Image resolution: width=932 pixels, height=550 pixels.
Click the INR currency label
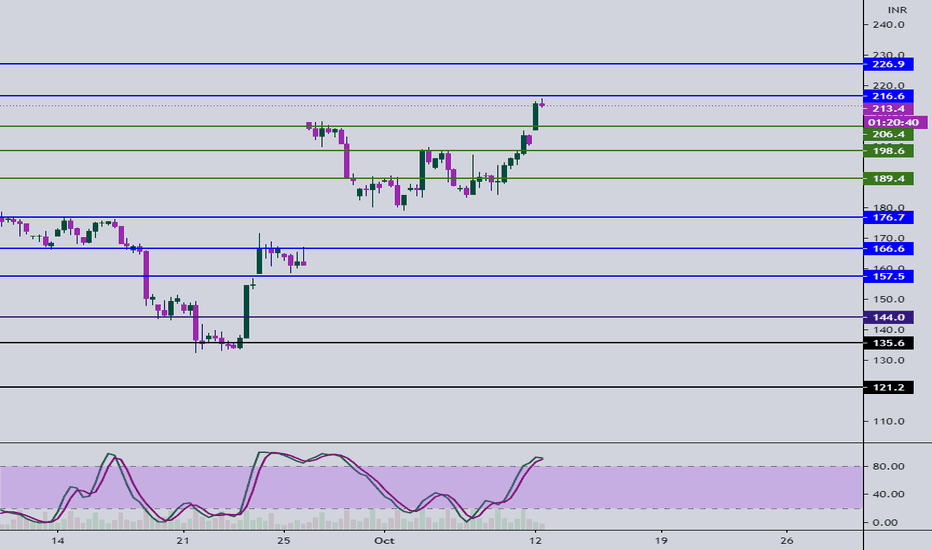(897, 10)
